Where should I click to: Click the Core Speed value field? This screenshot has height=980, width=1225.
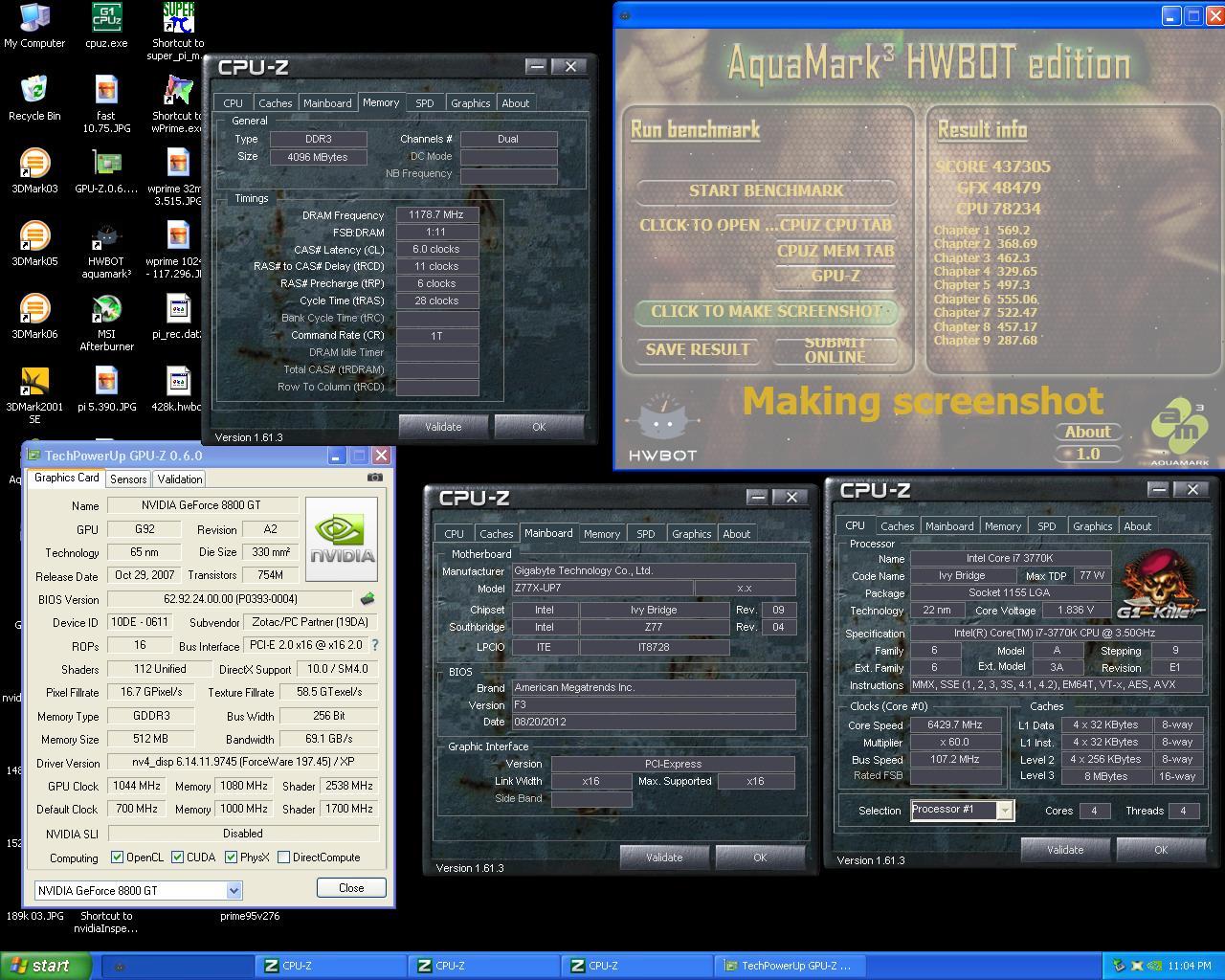[955, 725]
